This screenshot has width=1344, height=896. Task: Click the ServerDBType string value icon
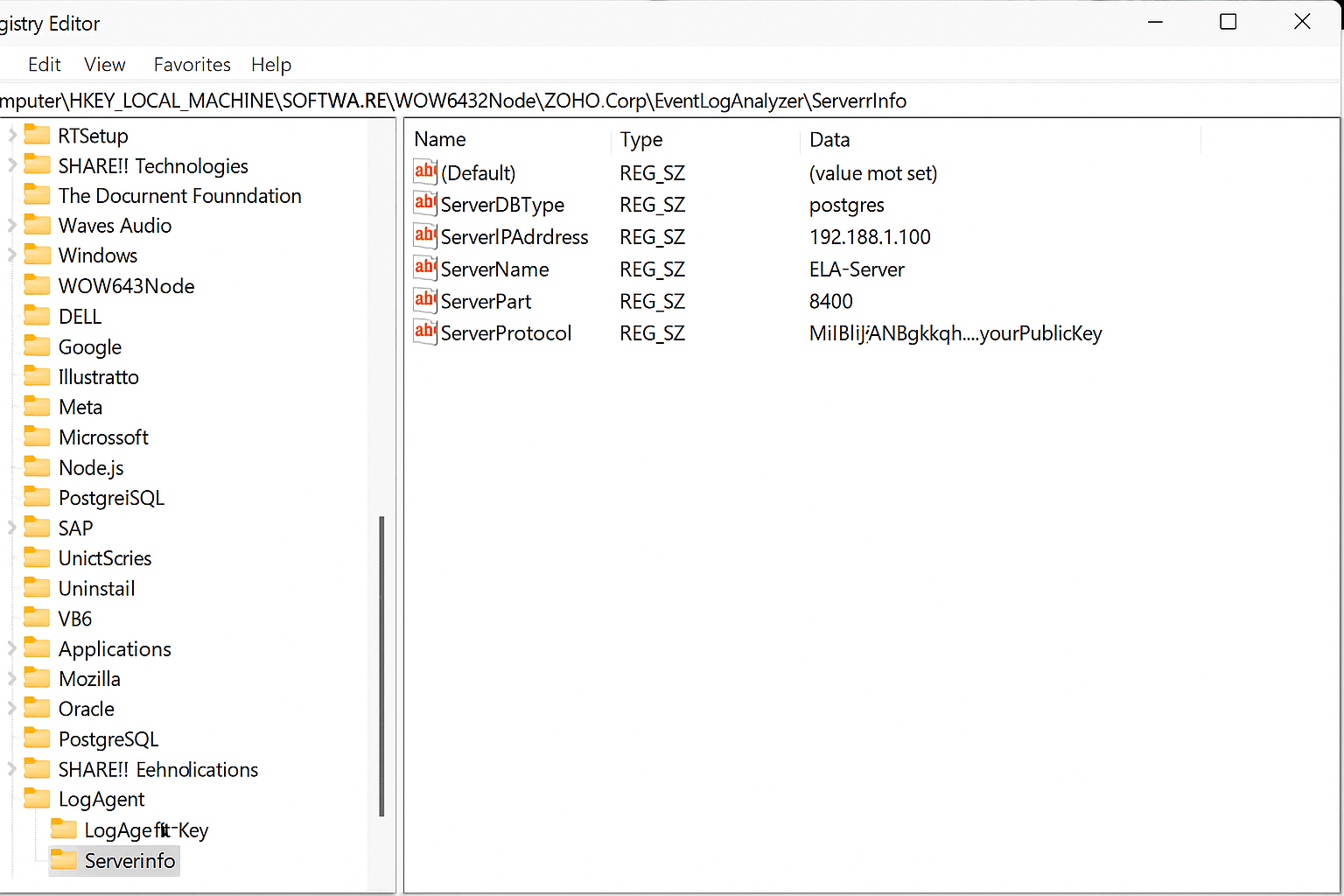tap(425, 204)
